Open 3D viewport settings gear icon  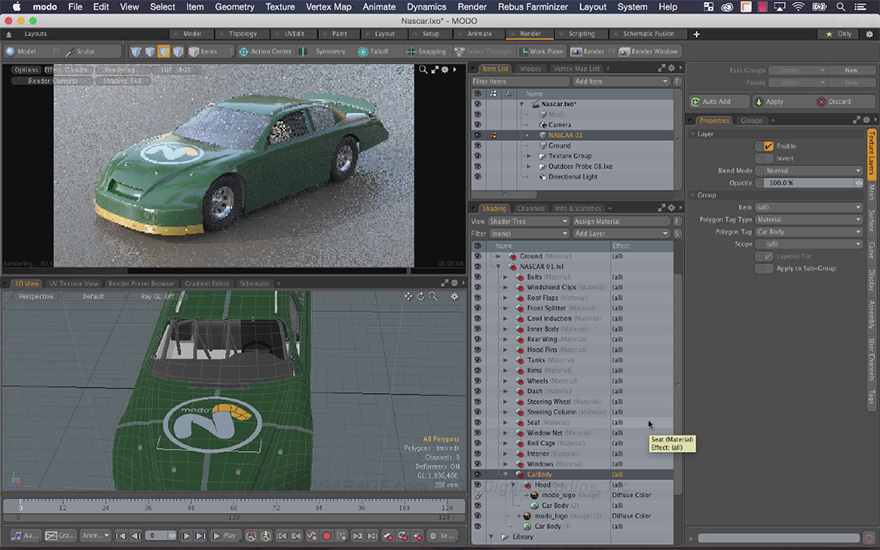(454, 296)
